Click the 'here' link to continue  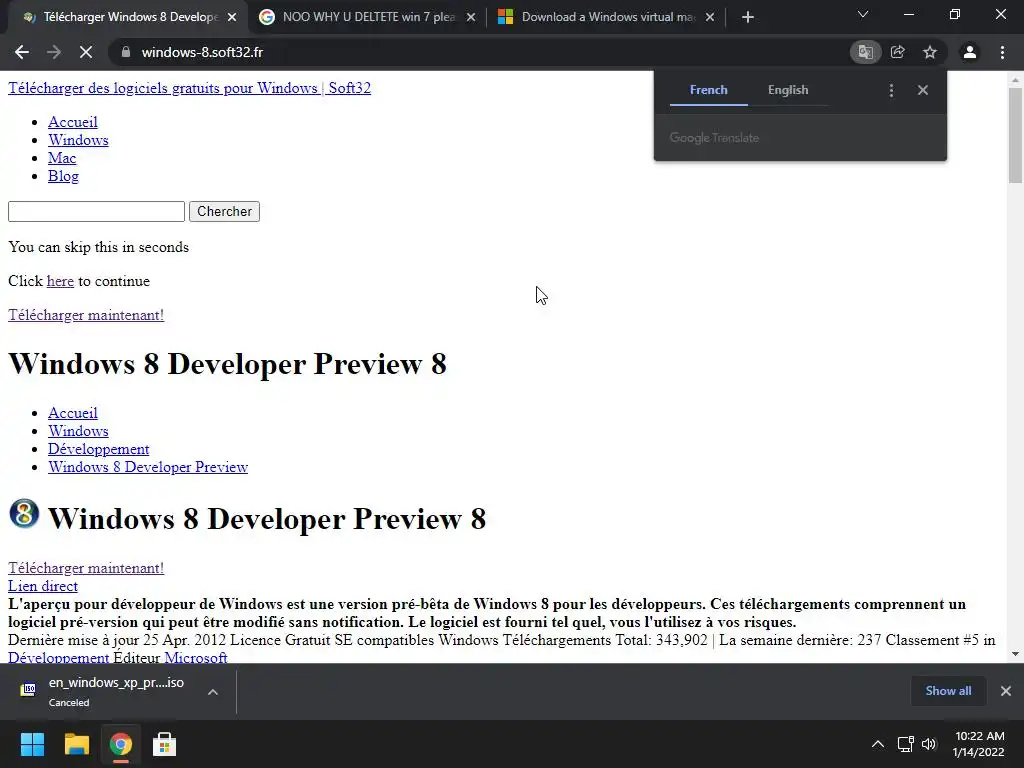pyautogui.click(x=60, y=281)
